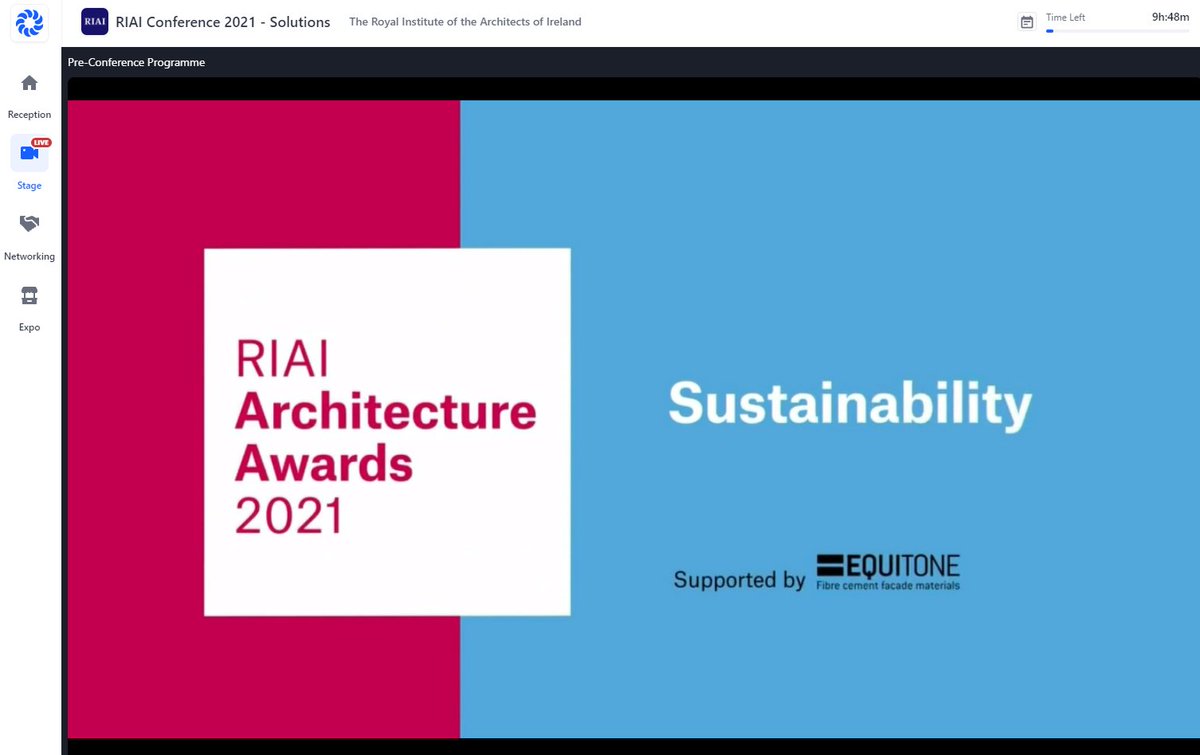Viewport: 1200px width, 755px height.
Task: Select the Networking label in sidebar
Action: [29, 257]
